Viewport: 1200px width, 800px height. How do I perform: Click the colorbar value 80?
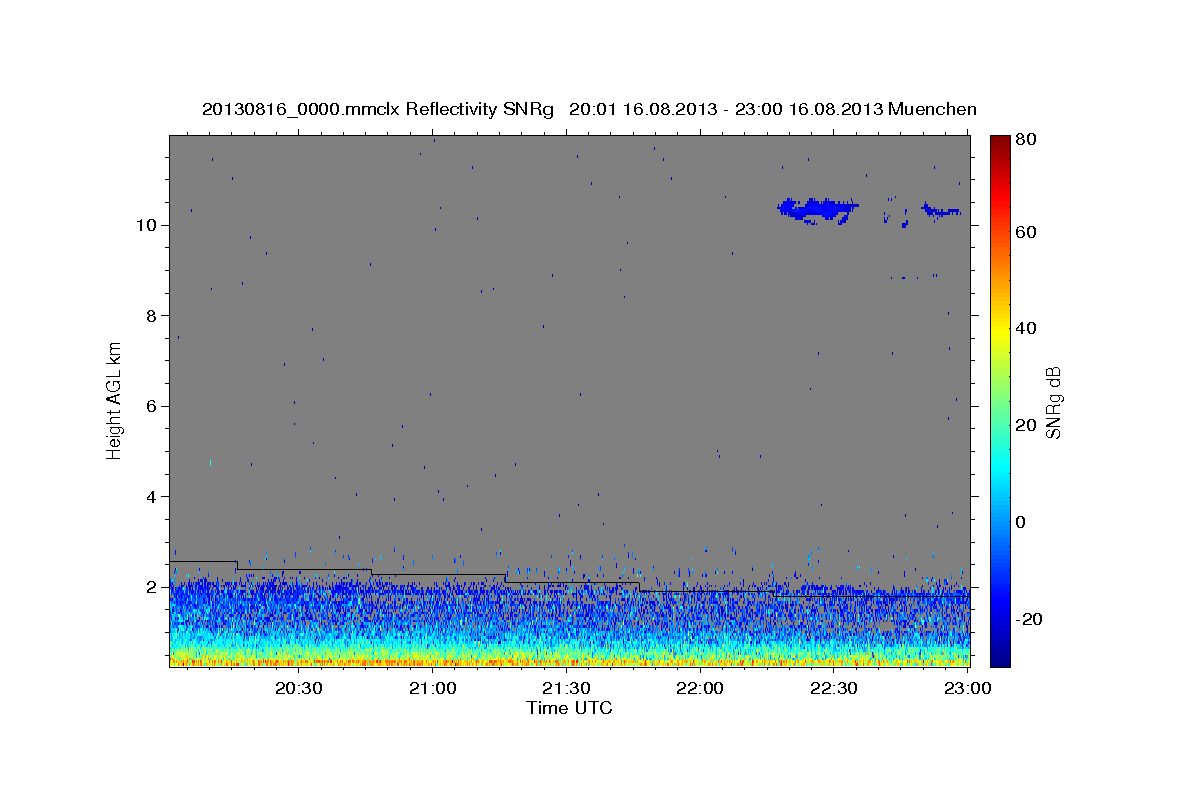(x=1028, y=140)
